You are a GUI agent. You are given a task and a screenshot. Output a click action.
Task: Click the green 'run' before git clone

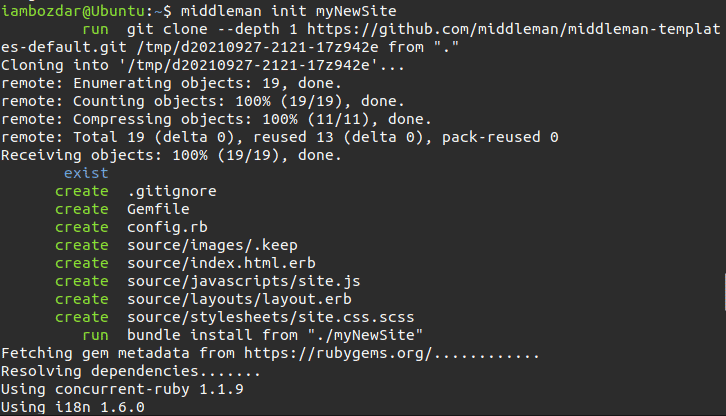tap(95, 30)
